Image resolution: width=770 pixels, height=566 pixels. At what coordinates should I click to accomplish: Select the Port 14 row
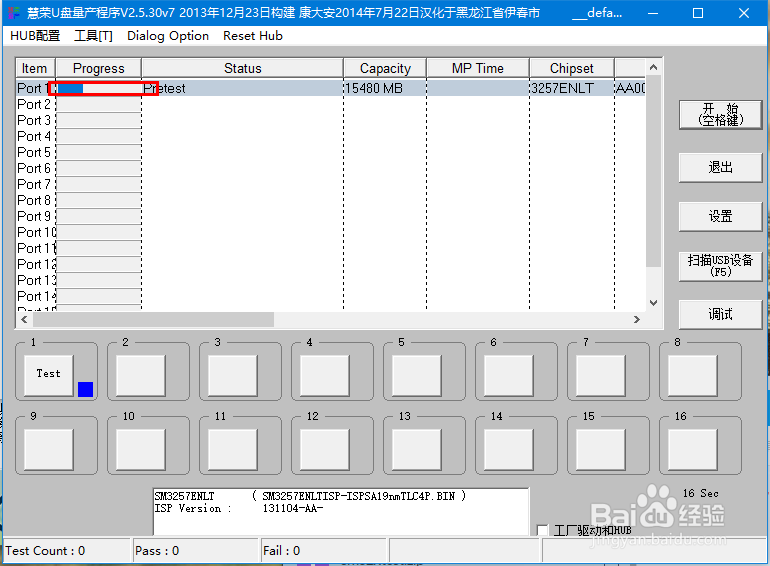(330, 296)
